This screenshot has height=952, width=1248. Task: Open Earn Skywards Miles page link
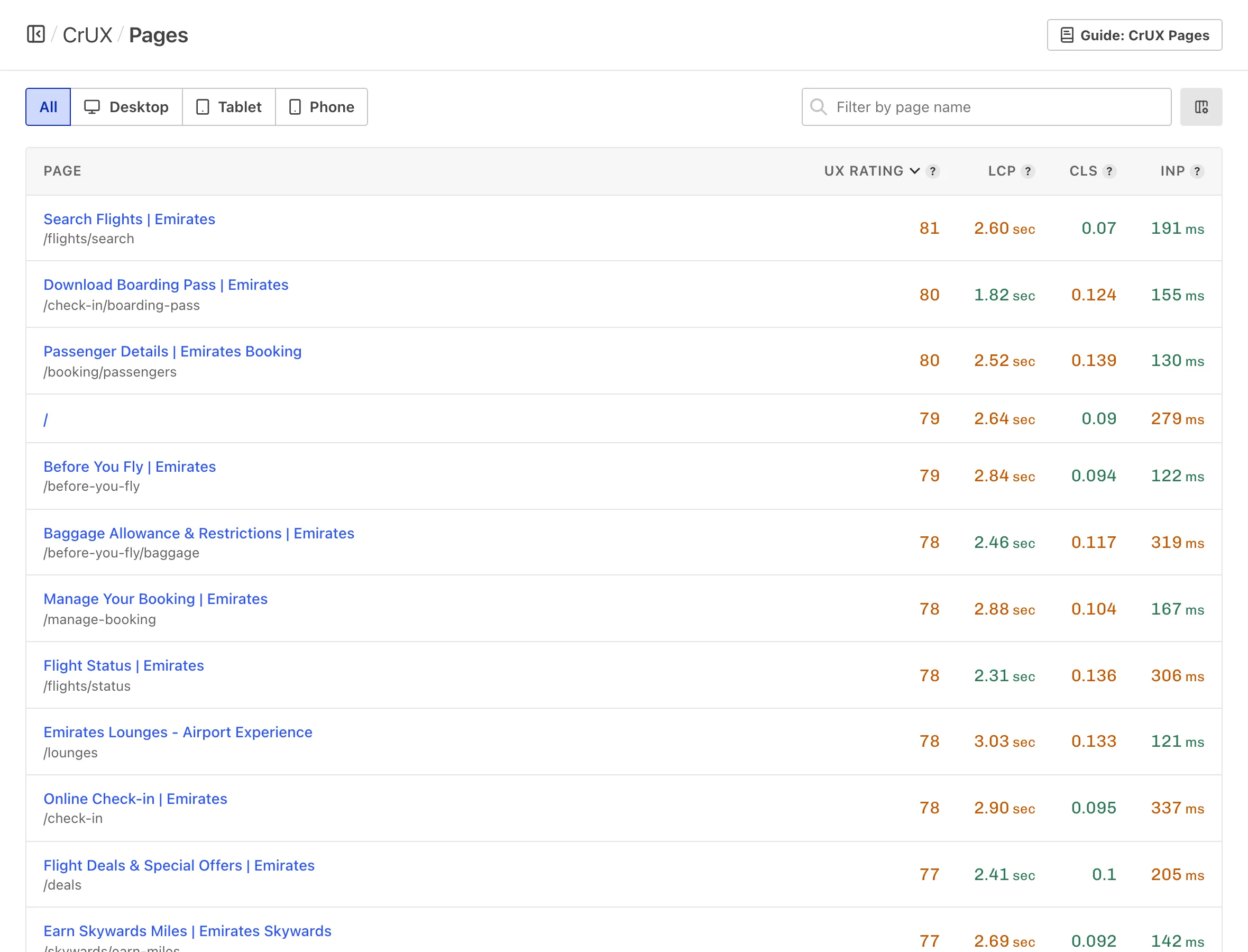[x=188, y=930]
